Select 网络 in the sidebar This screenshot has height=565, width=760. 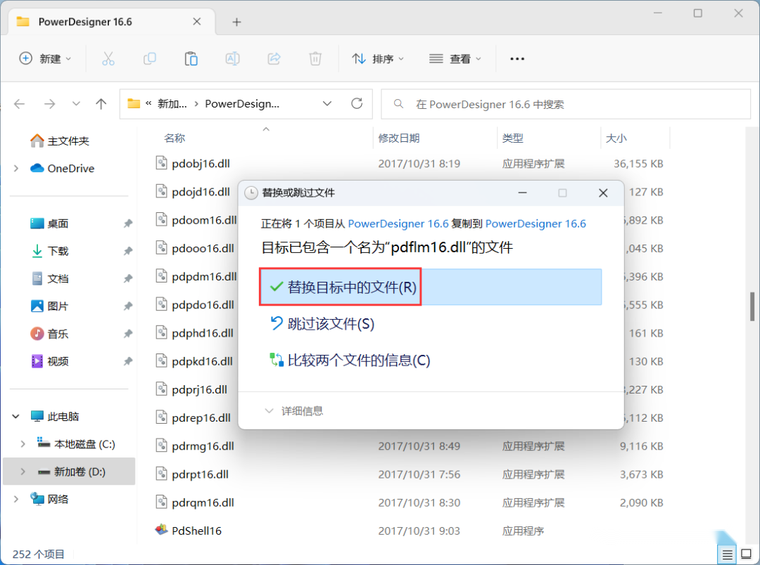tap(49, 499)
